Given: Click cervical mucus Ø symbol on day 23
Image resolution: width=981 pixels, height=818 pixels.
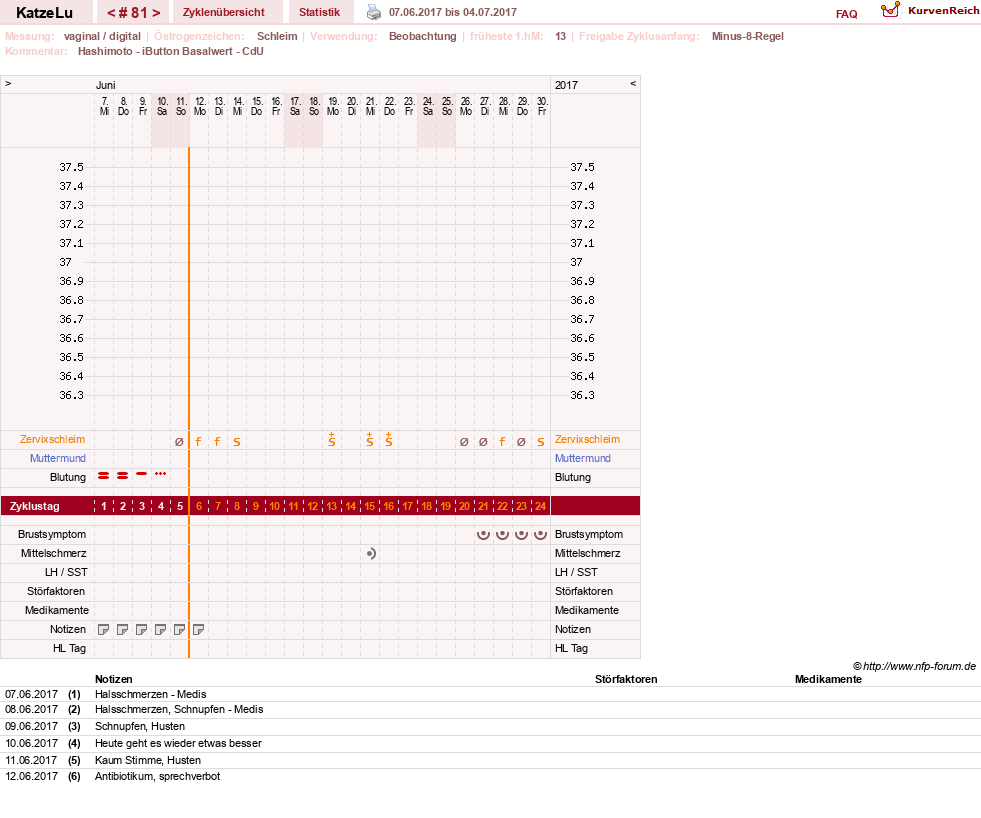Looking at the screenshot, I should coord(521,442).
